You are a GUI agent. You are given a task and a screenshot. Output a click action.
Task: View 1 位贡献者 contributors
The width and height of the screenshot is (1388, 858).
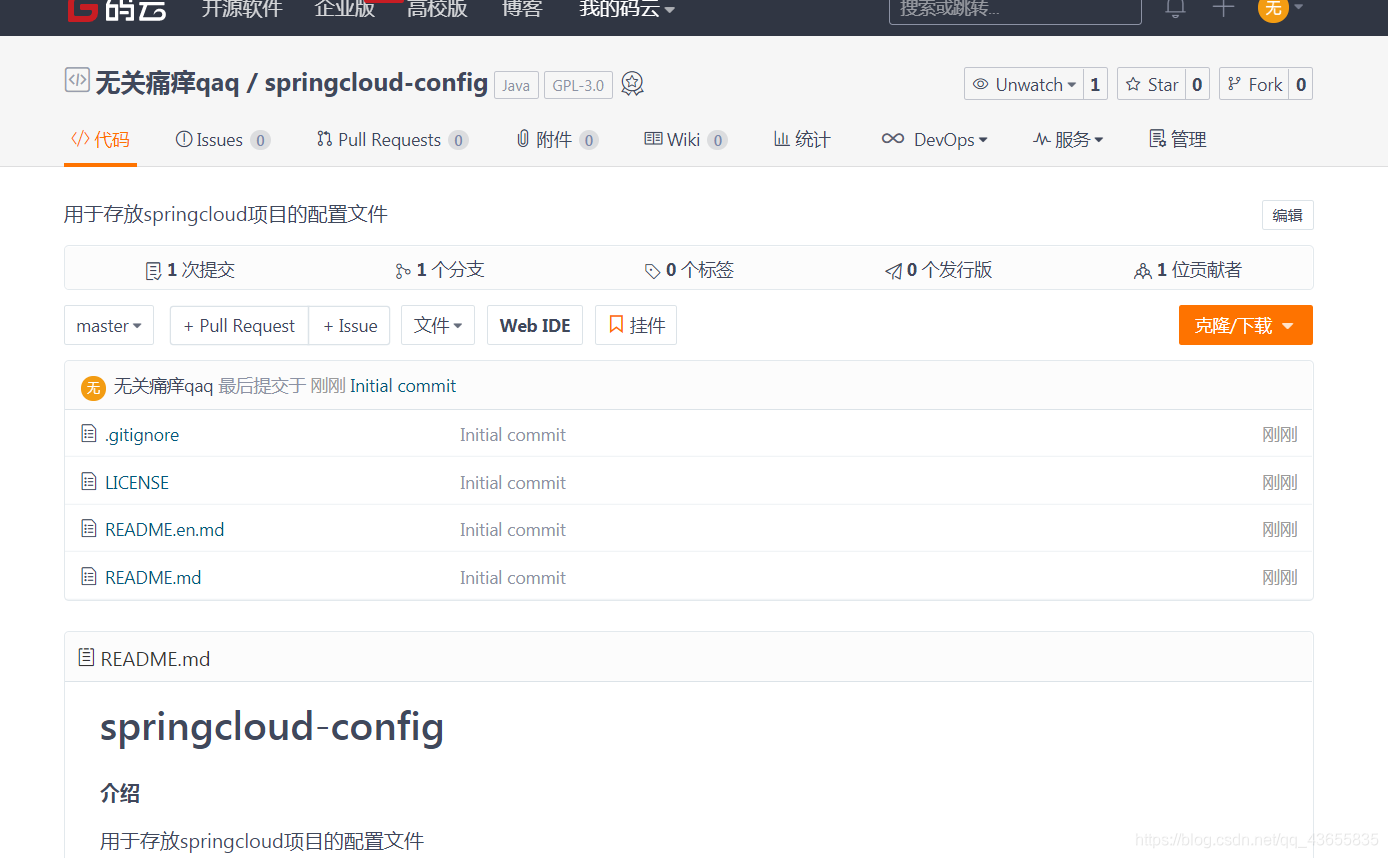(x=1188, y=270)
